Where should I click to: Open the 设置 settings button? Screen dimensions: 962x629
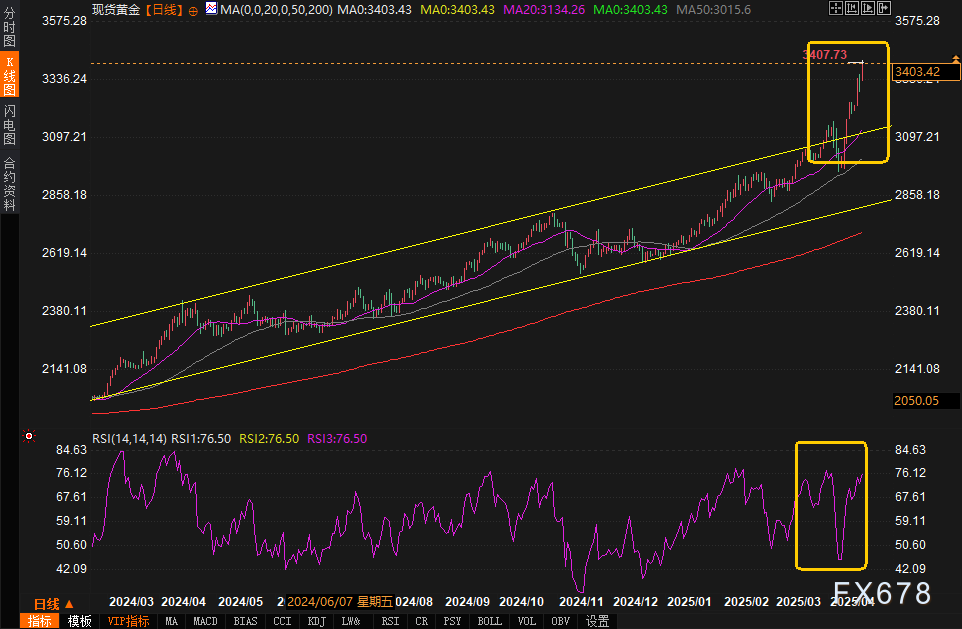(x=597, y=621)
